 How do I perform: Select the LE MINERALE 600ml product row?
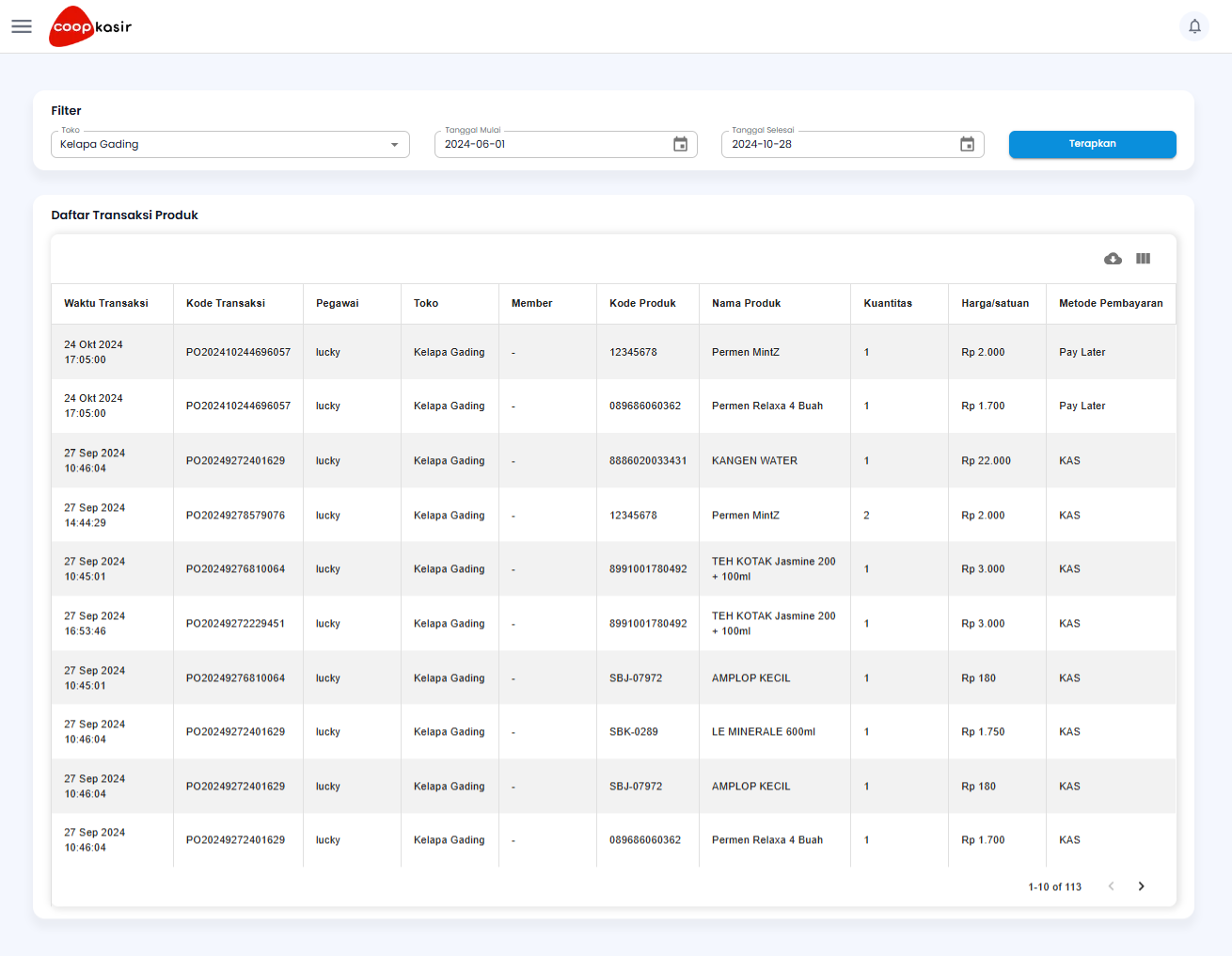[x=763, y=732]
